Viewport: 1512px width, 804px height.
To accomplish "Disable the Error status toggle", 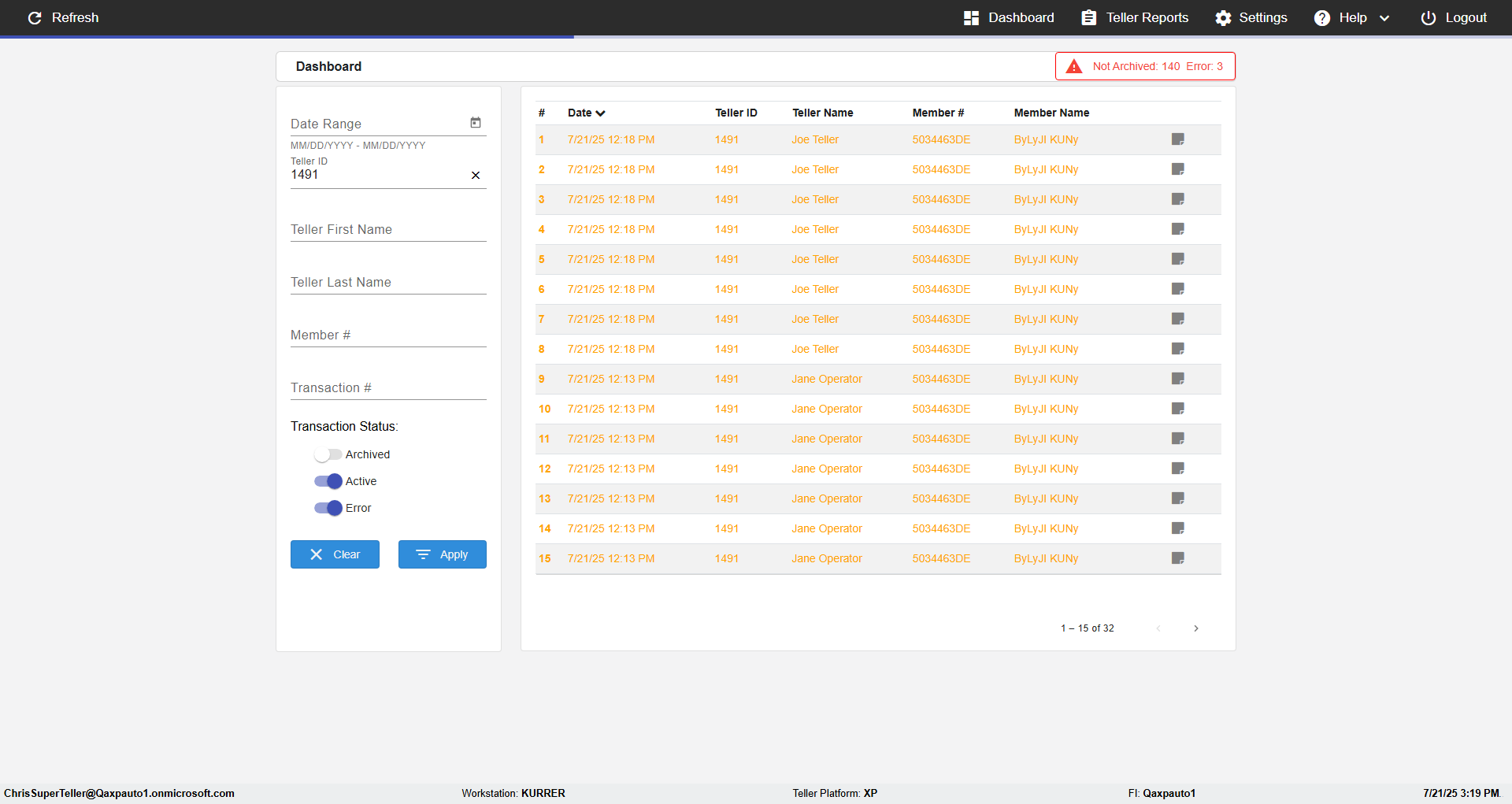I will (328, 508).
